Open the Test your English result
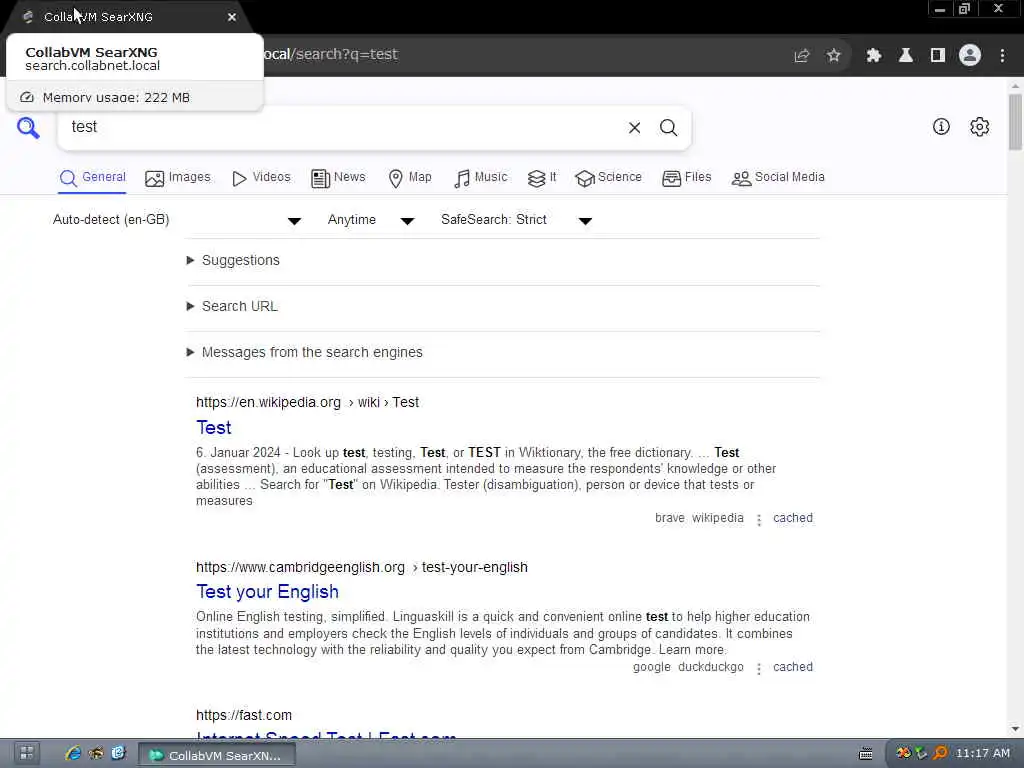Viewport: 1024px width, 768px height. click(267, 592)
